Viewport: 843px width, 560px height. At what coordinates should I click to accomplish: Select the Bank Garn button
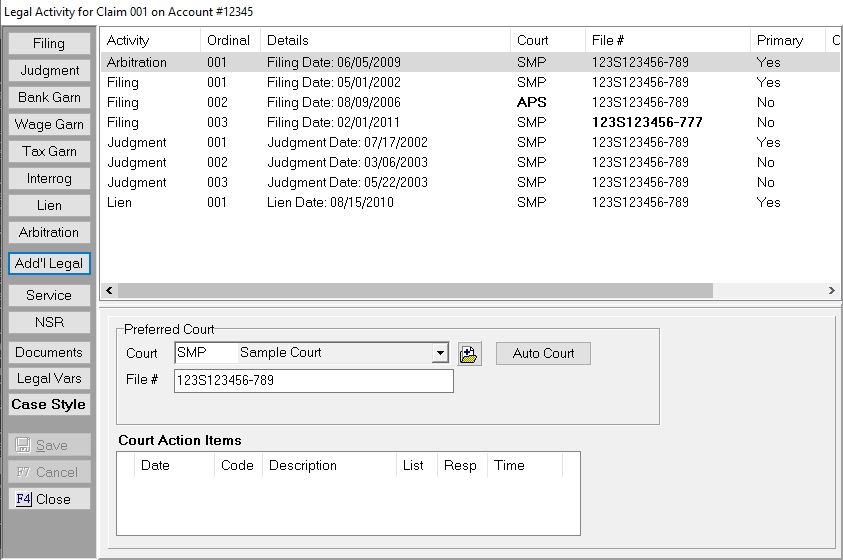pyautogui.click(x=49, y=98)
